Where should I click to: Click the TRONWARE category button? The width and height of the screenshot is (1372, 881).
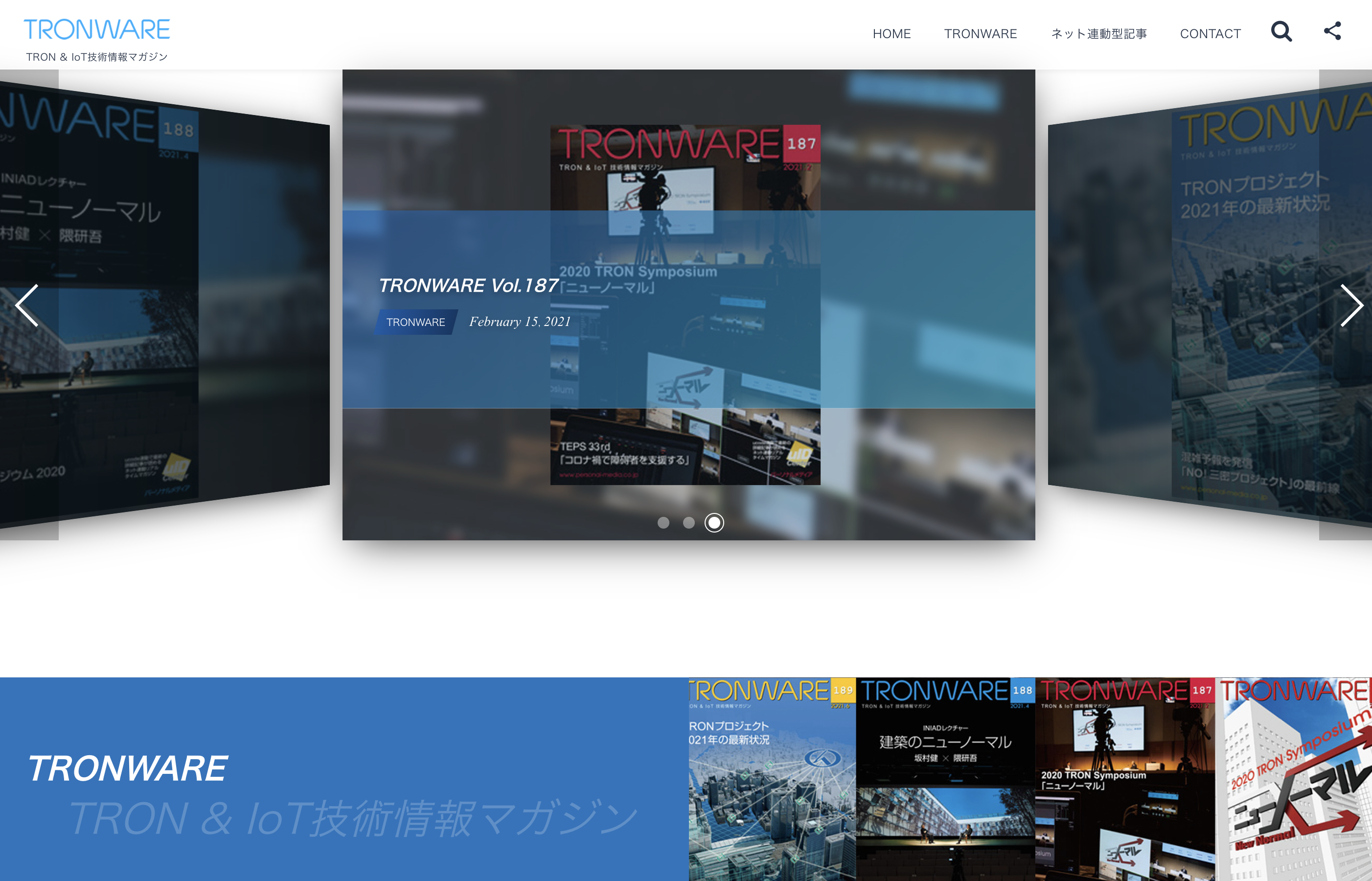415,322
